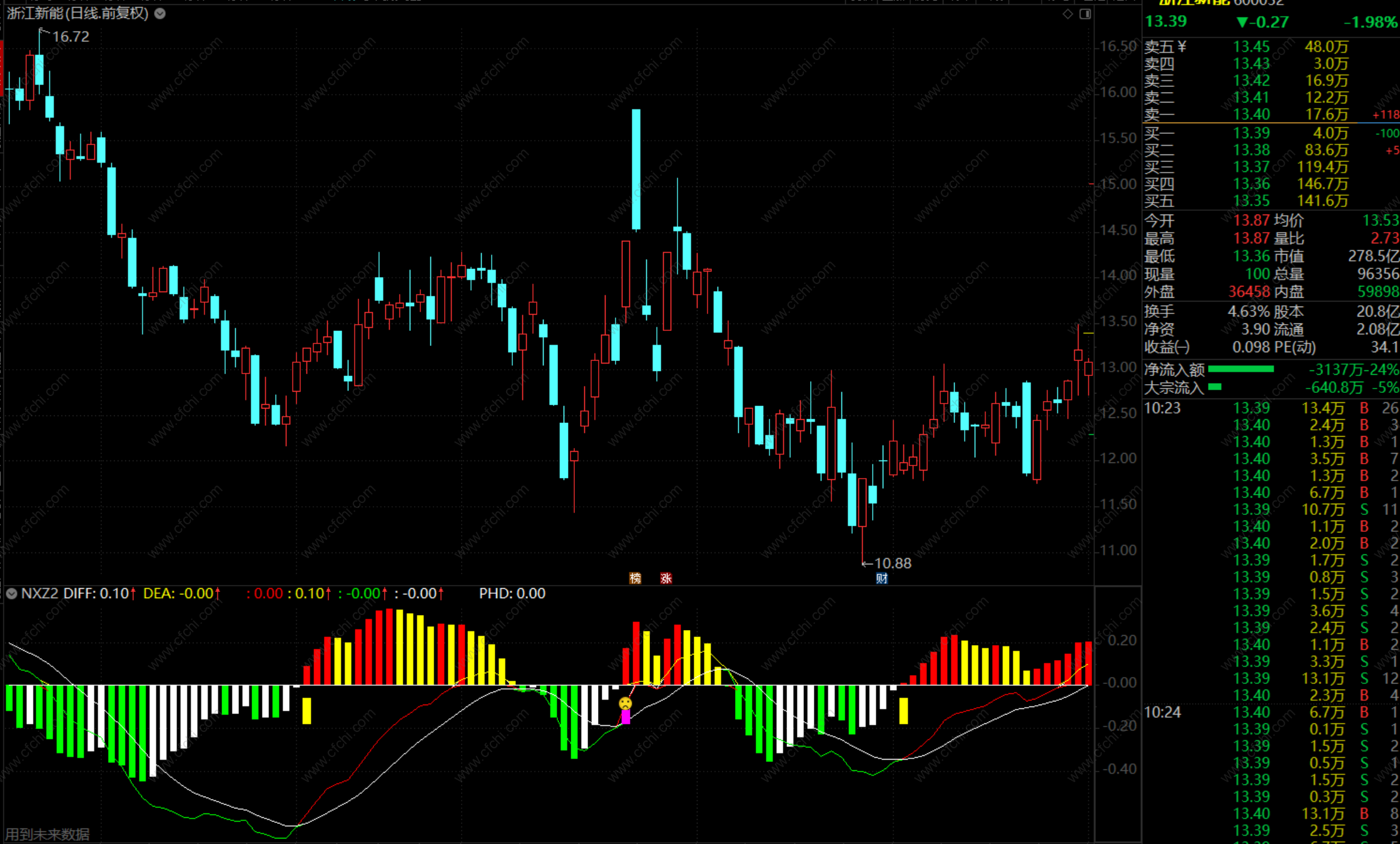Image resolution: width=1400 pixels, height=844 pixels.
Task: Click the 榜 marker icon on chart
Action: pos(635,578)
